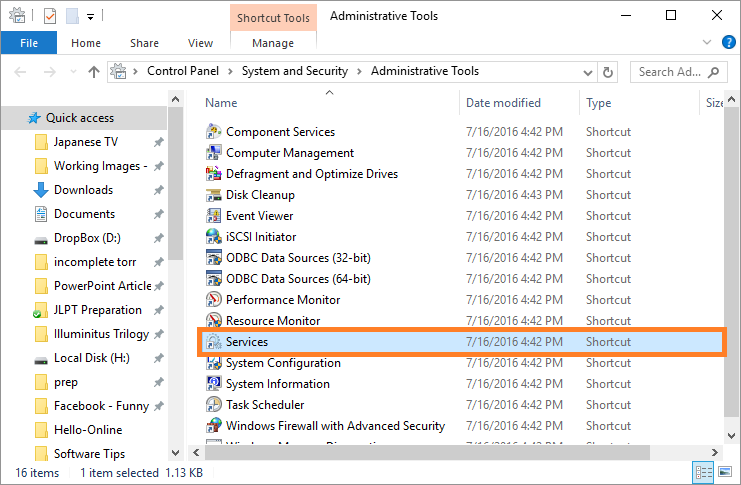This screenshot has width=741, height=485.
Task: Open the Share ribbon tab
Action: pyautogui.click(x=144, y=43)
